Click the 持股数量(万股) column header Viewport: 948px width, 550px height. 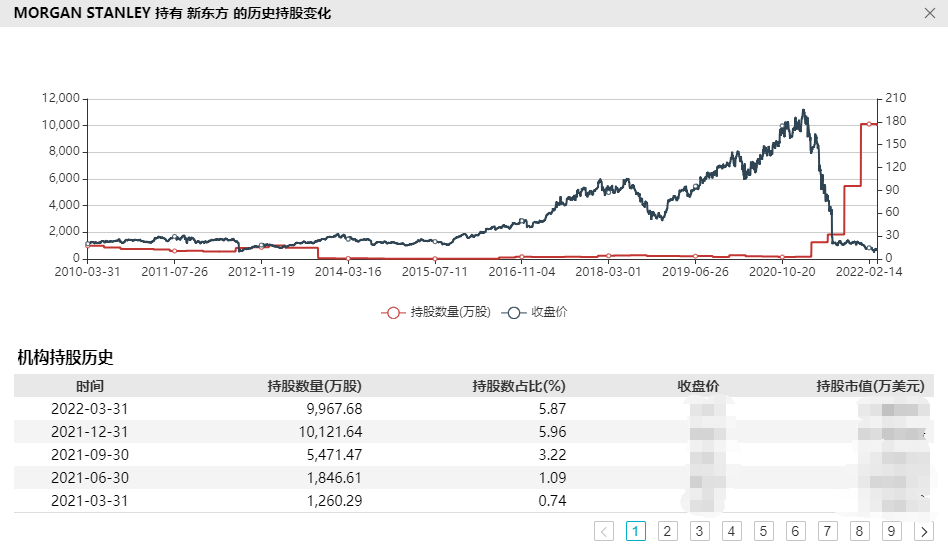coord(314,386)
